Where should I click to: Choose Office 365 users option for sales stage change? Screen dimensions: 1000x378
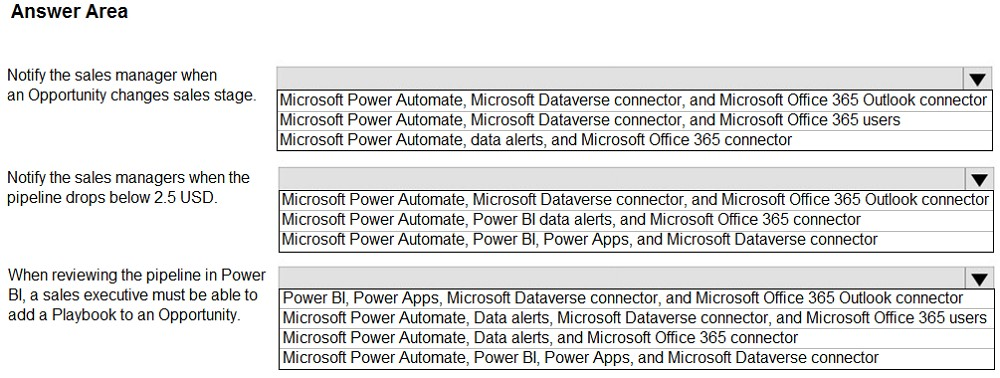click(x=633, y=119)
